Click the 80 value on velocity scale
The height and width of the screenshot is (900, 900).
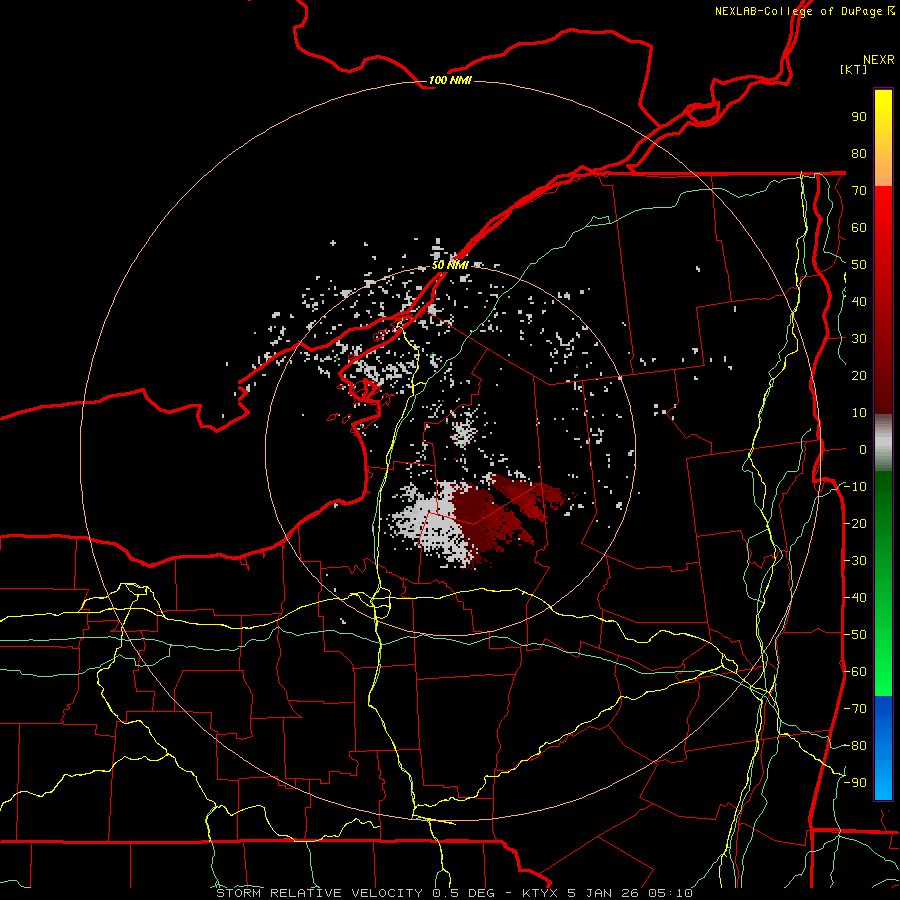(x=859, y=154)
